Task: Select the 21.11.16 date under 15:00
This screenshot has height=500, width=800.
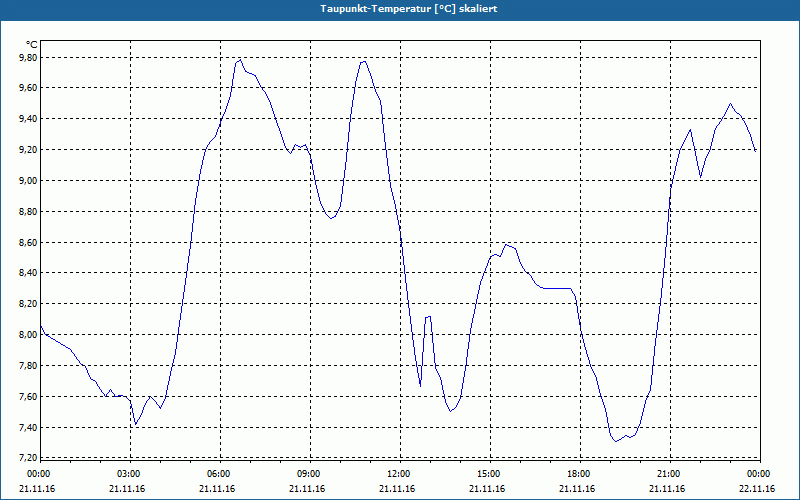Action: pos(487,489)
